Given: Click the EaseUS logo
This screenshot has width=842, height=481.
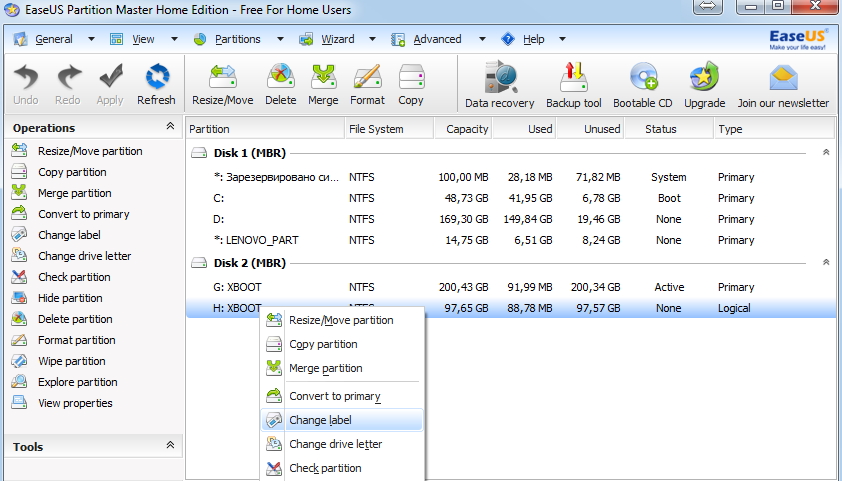Looking at the screenshot, I should tap(797, 40).
